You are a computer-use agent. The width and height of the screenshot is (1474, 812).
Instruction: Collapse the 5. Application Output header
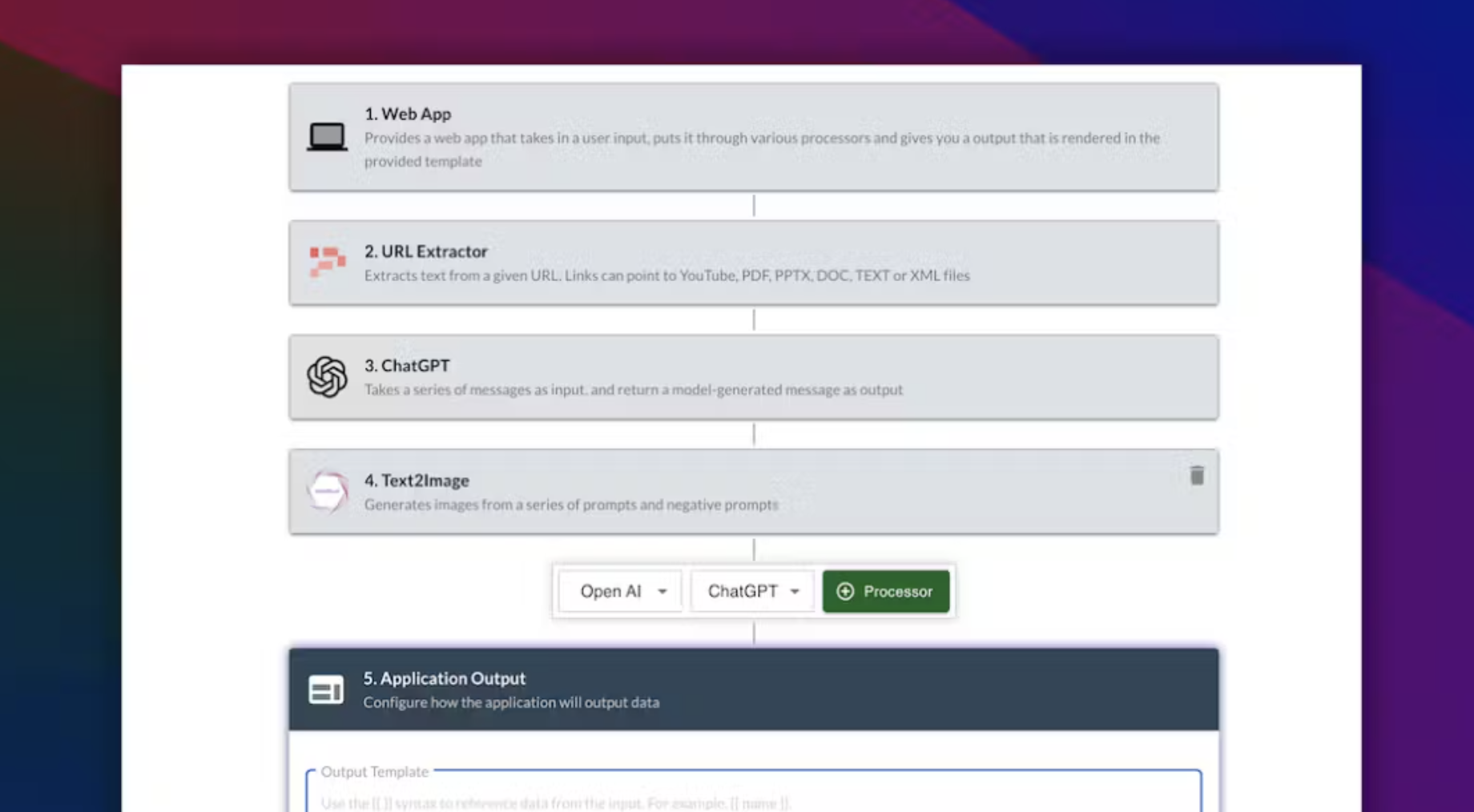pos(754,689)
